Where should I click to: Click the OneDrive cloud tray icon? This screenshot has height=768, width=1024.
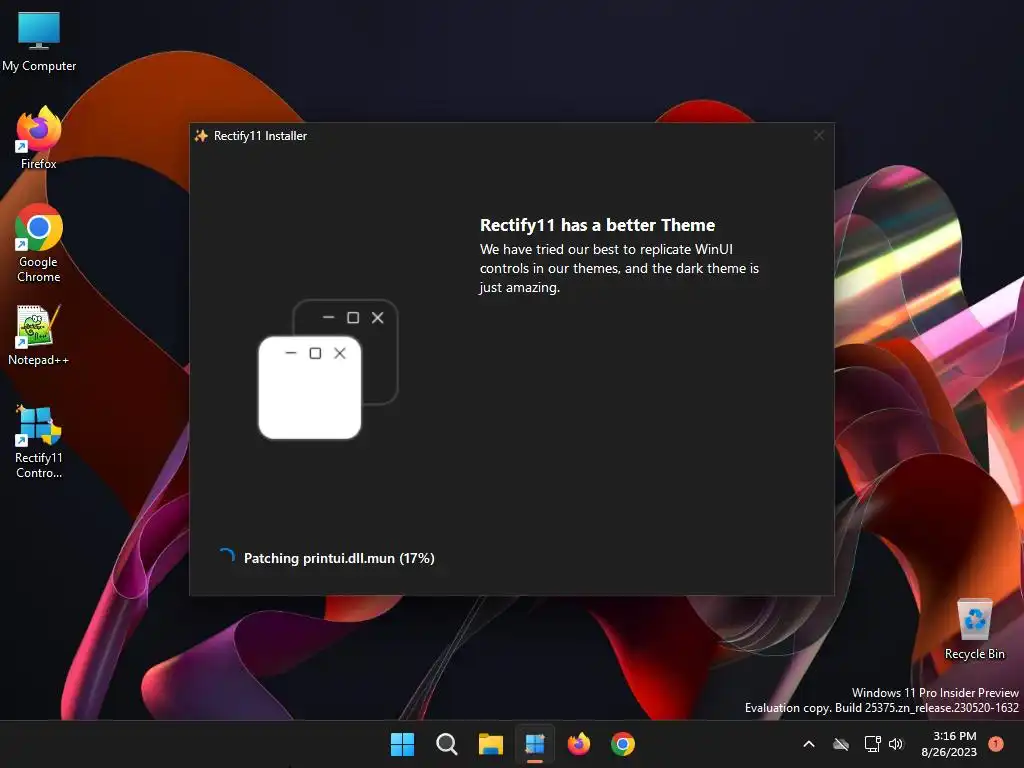point(841,744)
